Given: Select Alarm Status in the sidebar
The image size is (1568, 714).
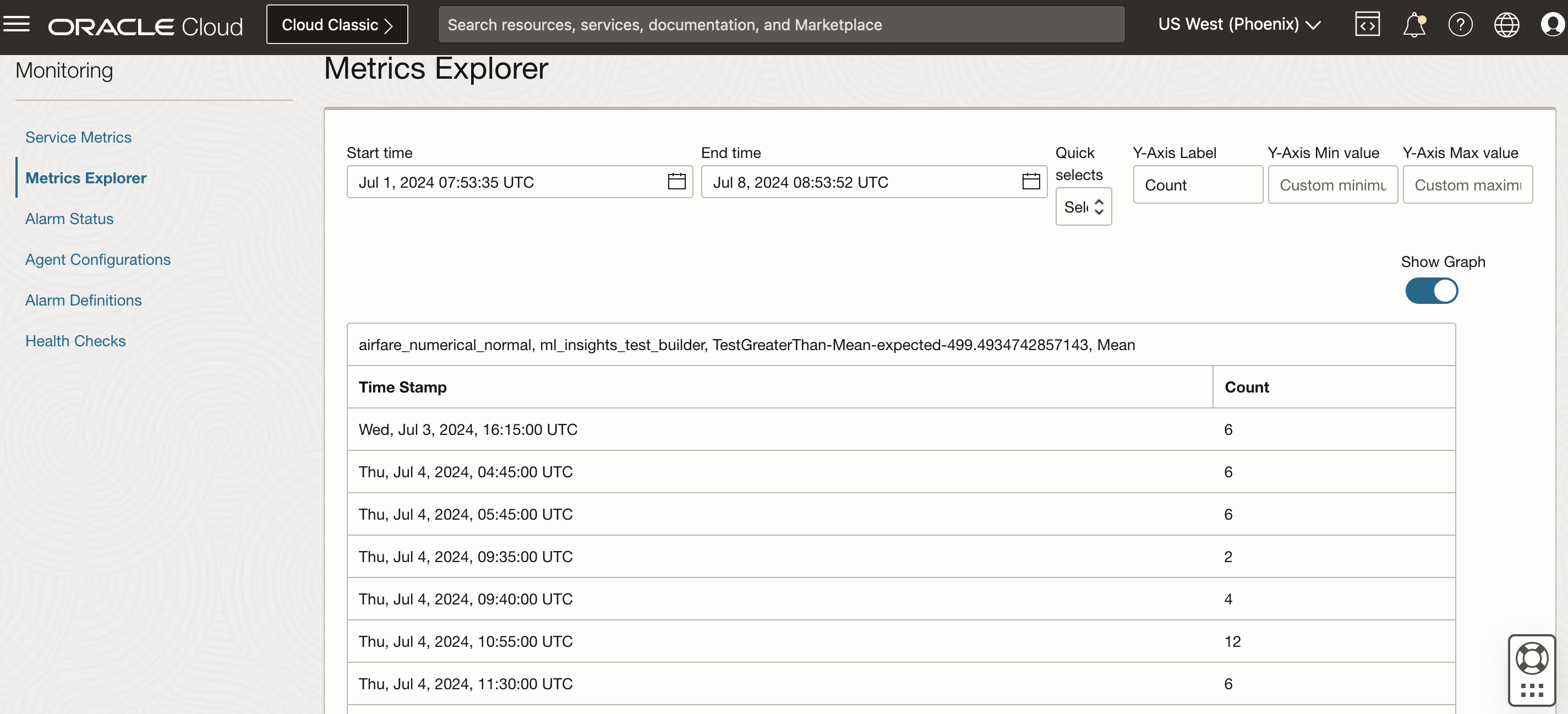Looking at the screenshot, I should (x=69, y=219).
